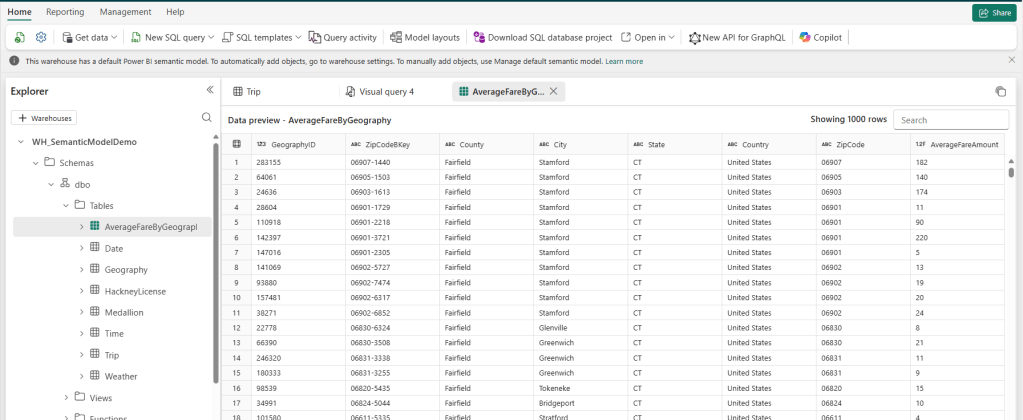The width and height of the screenshot is (1023, 420).
Task: Click the refresh icon in the toolbar
Action: [20, 37]
